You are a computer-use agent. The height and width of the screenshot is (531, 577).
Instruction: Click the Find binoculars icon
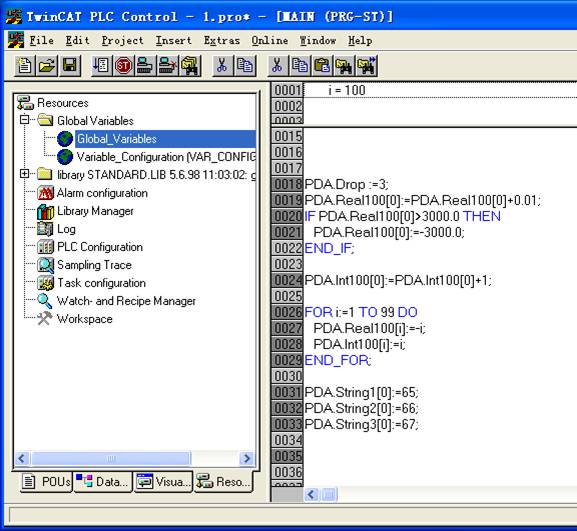[x=344, y=66]
